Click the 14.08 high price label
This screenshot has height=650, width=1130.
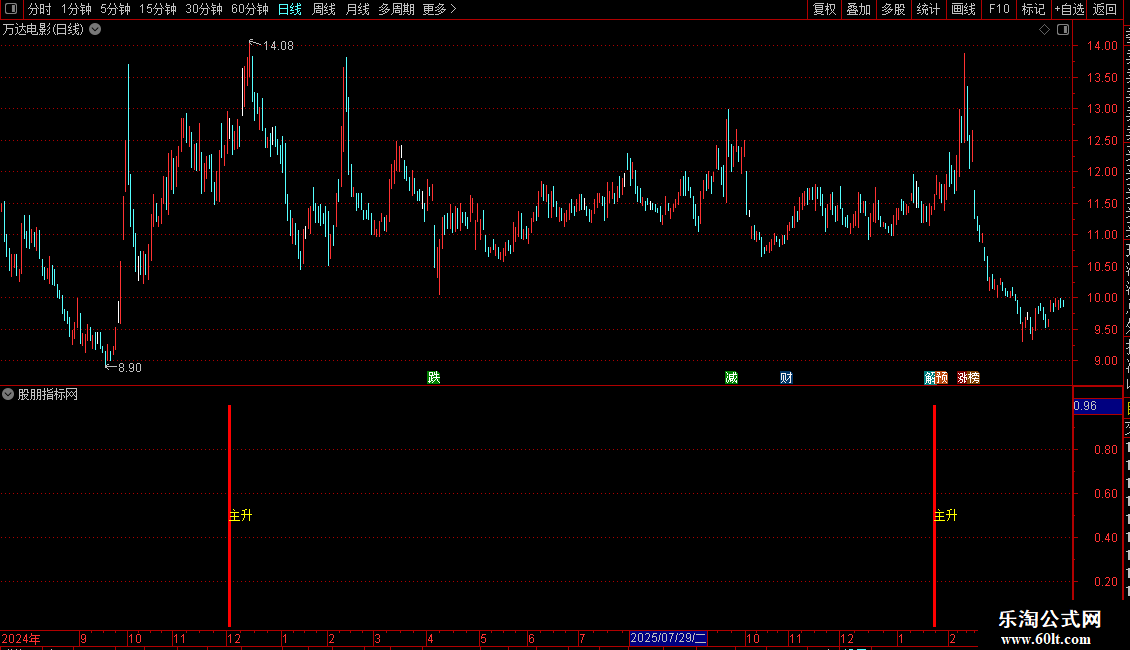coord(278,46)
